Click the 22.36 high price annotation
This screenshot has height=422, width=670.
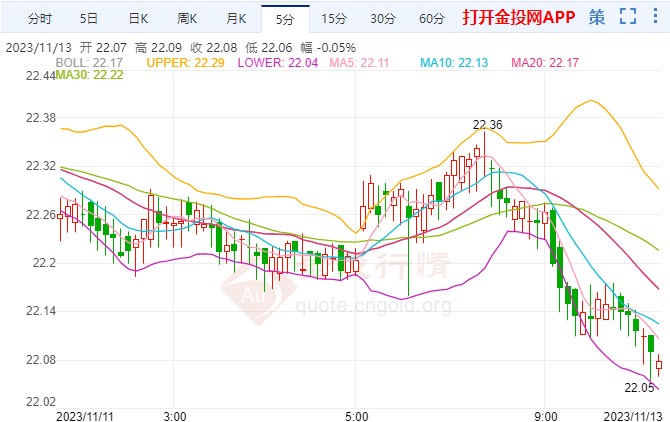tap(488, 125)
